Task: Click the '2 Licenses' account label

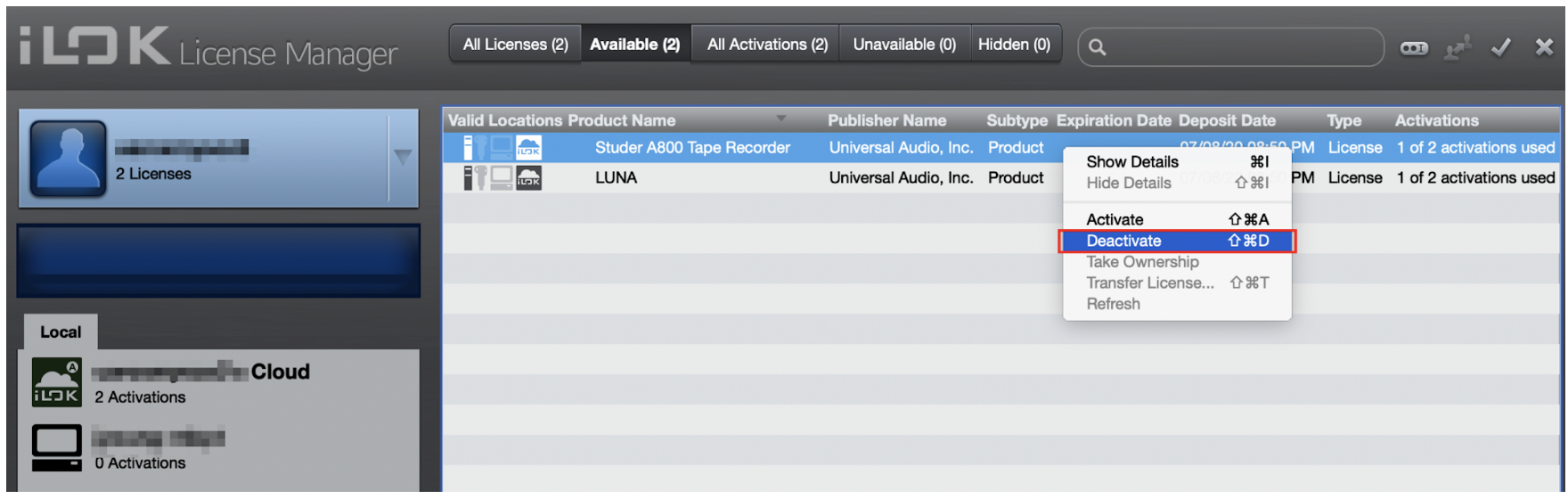Action: coord(153,174)
